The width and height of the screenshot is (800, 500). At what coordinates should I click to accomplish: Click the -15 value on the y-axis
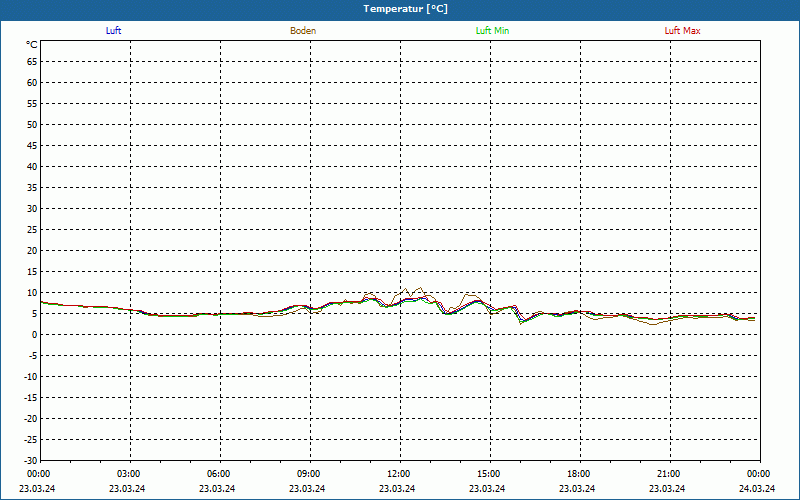(x=31, y=397)
